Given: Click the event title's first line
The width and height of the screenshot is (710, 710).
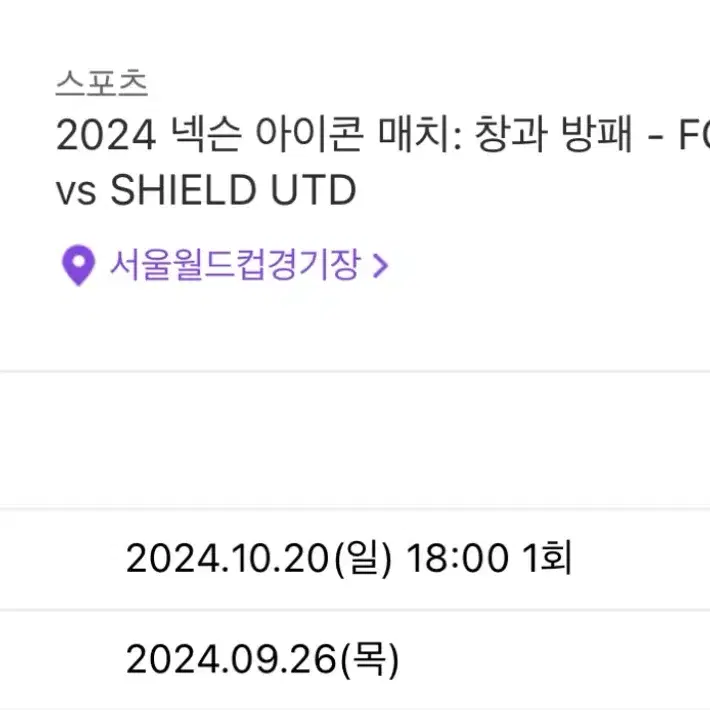Looking at the screenshot, I should pyautogui.click(x=383, y=135).
